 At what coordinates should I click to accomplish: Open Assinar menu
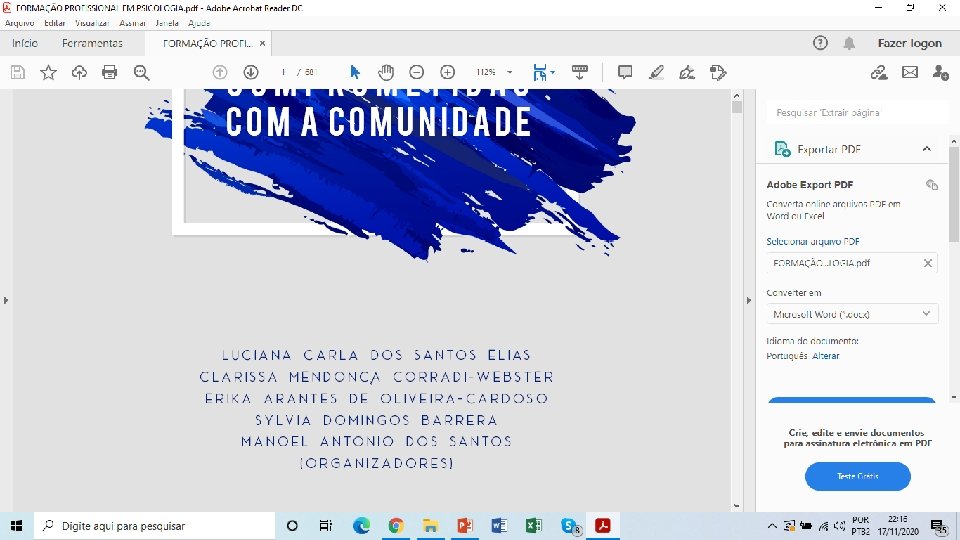click(132, 23)
